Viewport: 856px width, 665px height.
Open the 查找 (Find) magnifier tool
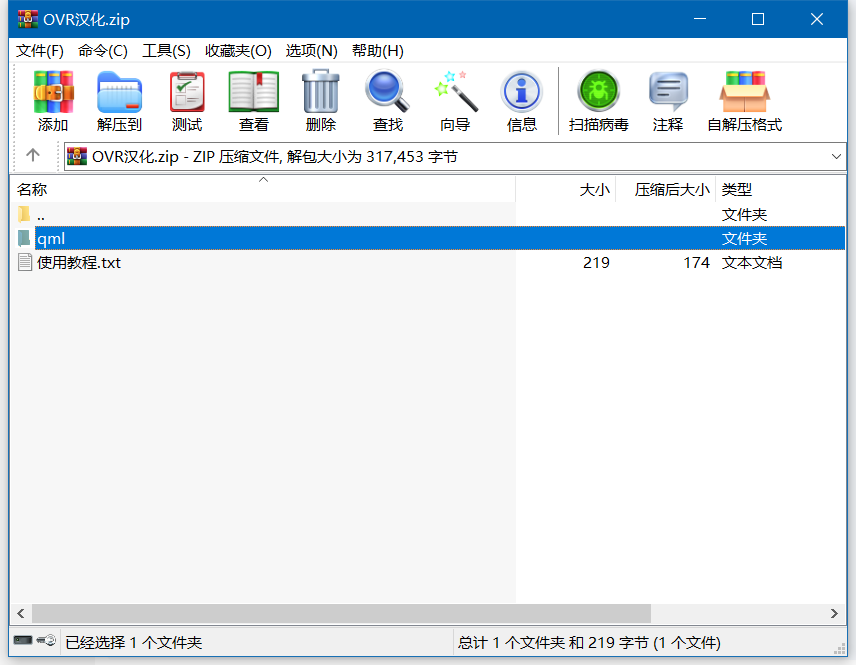(387, 101)
